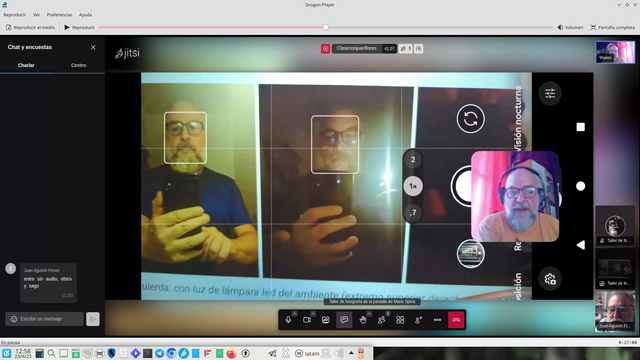Toggle tile view layout
Image resolution: width=640 pixels, height=360 pixels.
tap(400, 320)
